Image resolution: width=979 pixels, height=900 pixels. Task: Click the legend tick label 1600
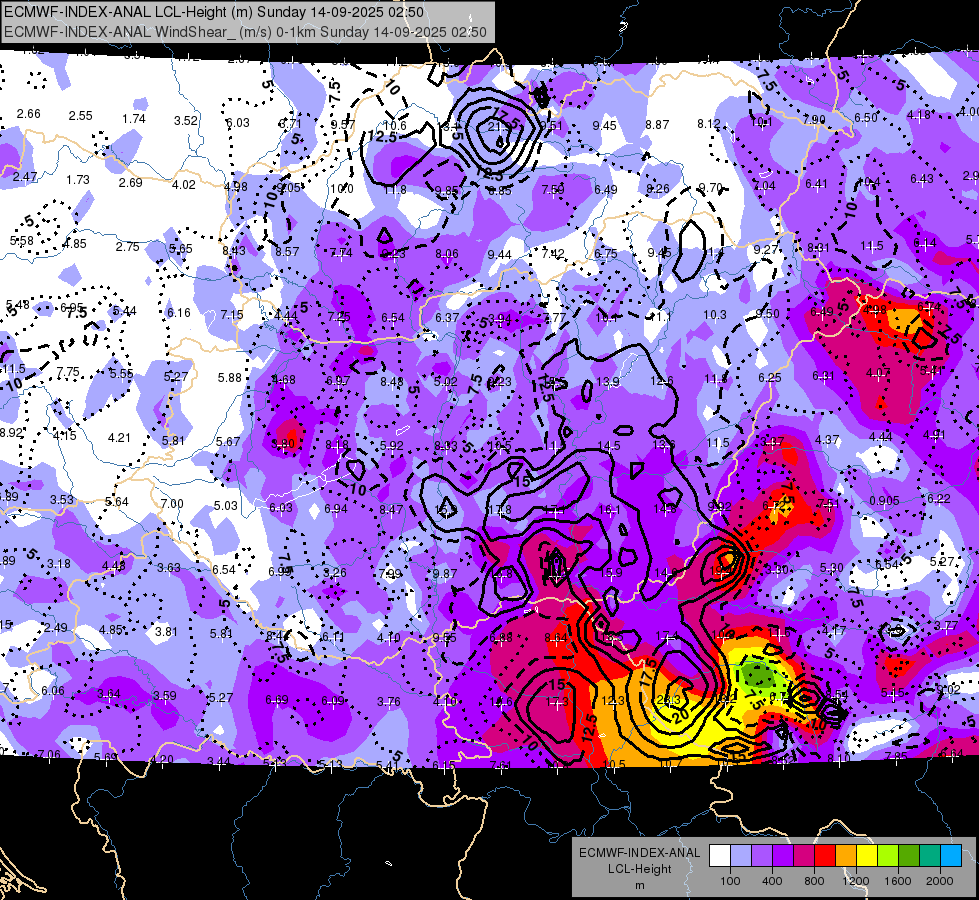pyautogui.click(x=897, y=881)
